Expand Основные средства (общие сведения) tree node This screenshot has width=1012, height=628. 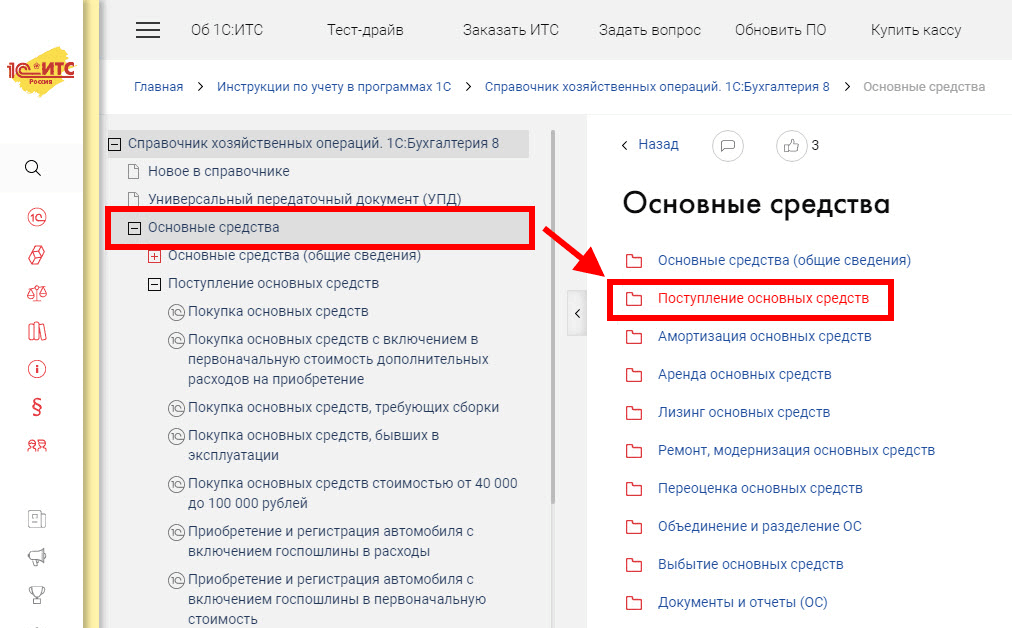(154, 257)
